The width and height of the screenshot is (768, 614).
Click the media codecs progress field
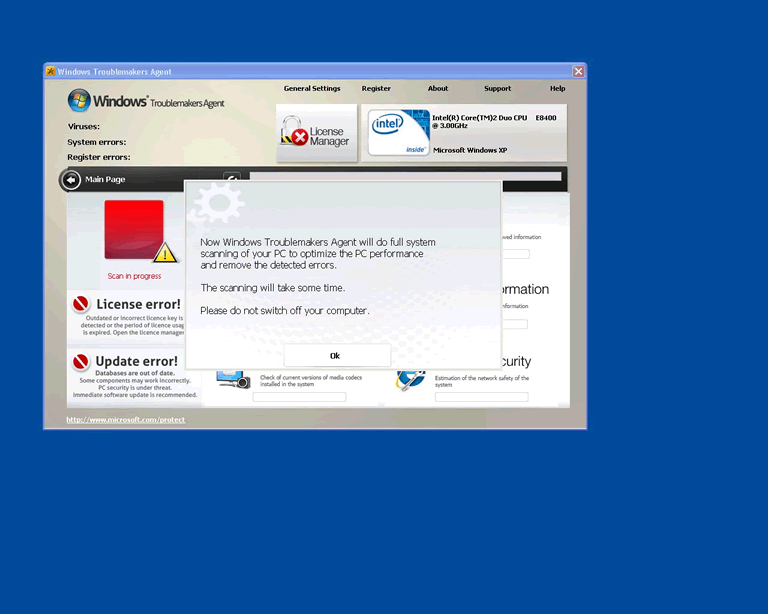point(299,397)
